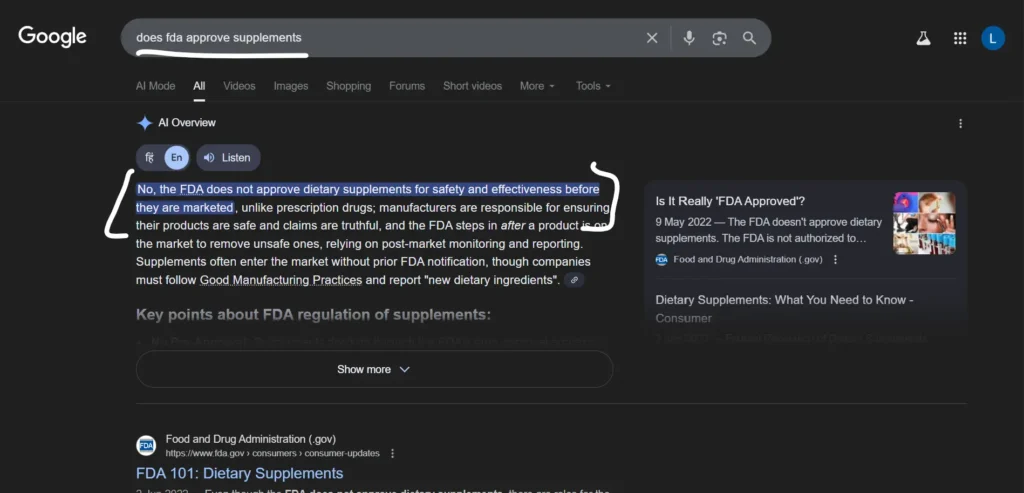Open search by image with the lens icon
The height and width of the screenshot is (493, 1024).
click(x=719, y=38)
